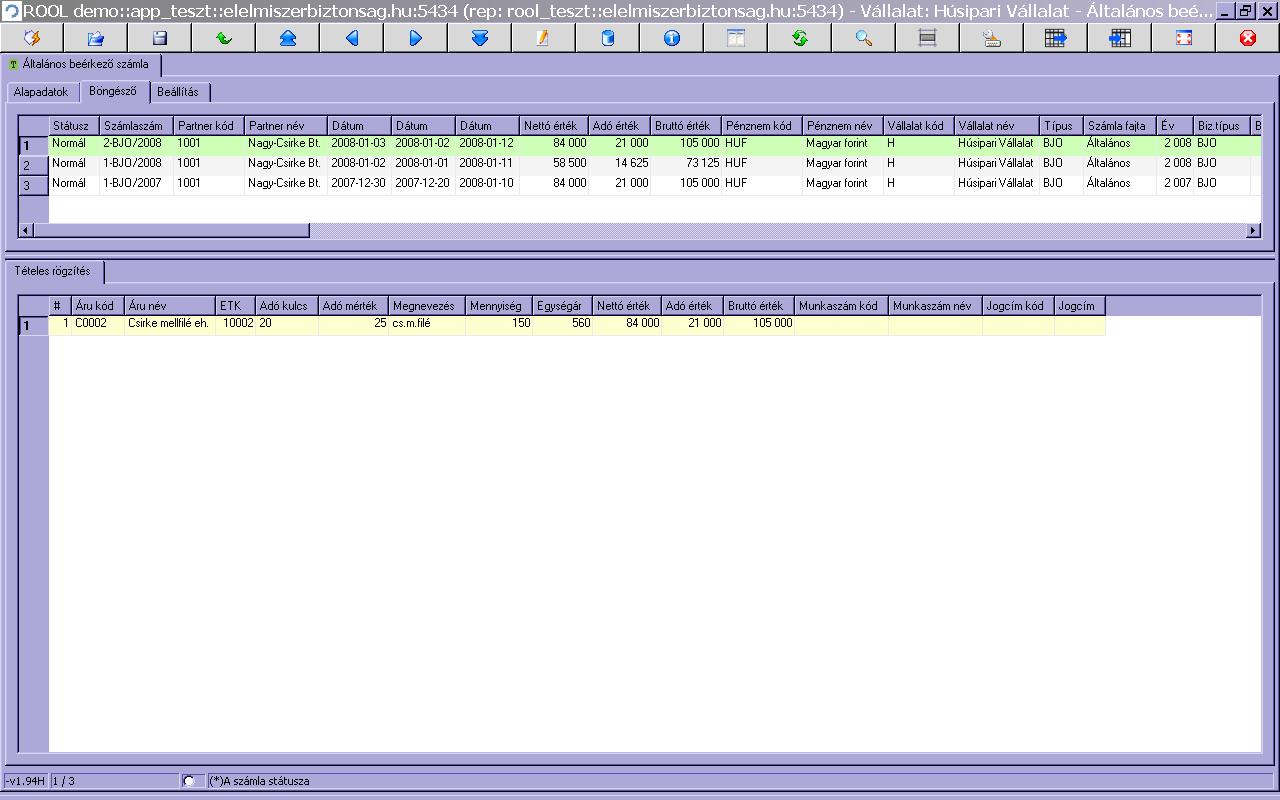Viewport: 1280px width, 800px height.
Task: Click the magnifying glass search icon
Action: click(864, 38)
